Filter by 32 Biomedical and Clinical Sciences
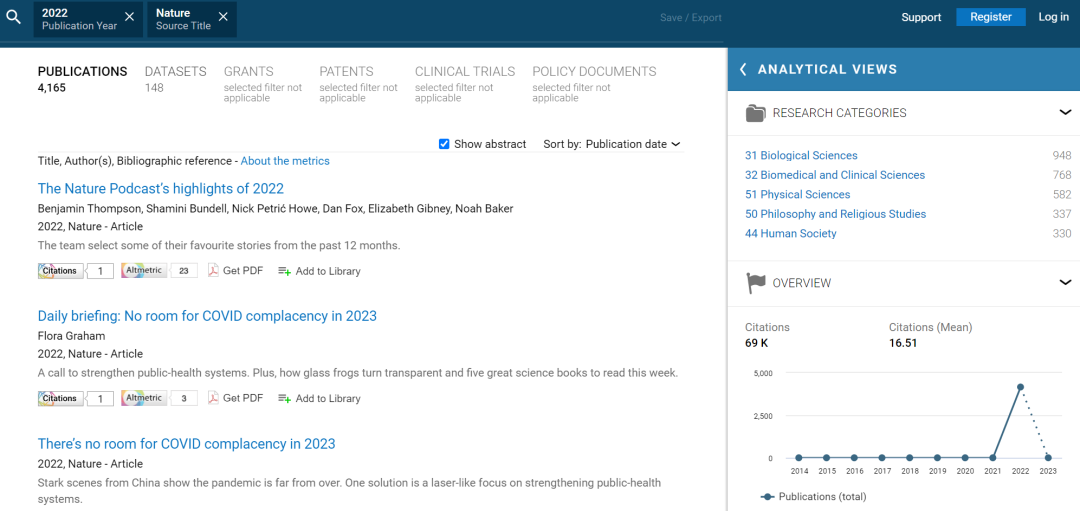 click(x=835, y=175)
